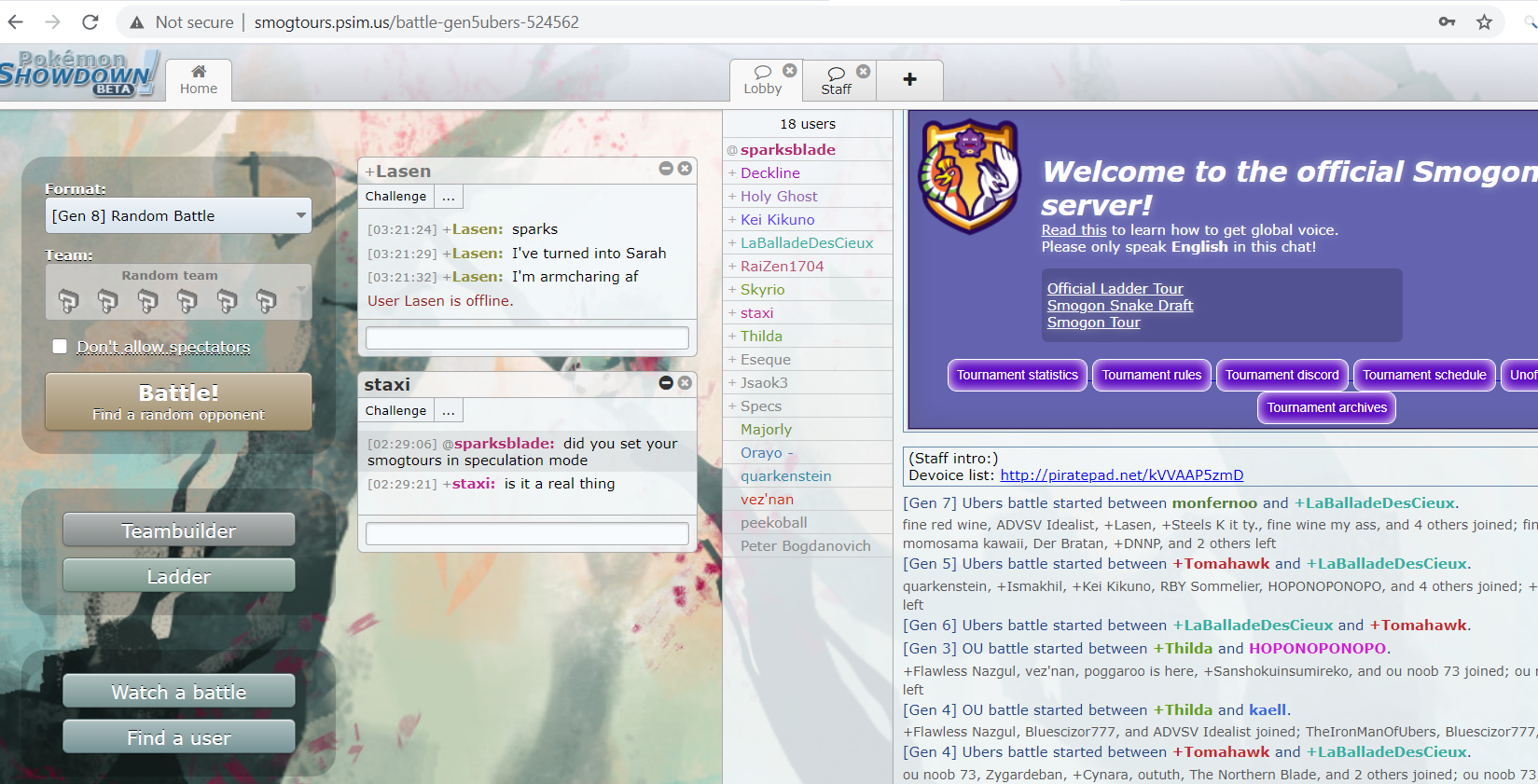Select user RaiZen1704 in the user list
Image resolution: width=1538 pixels, height=784 pixels.
tap(808, 266)
